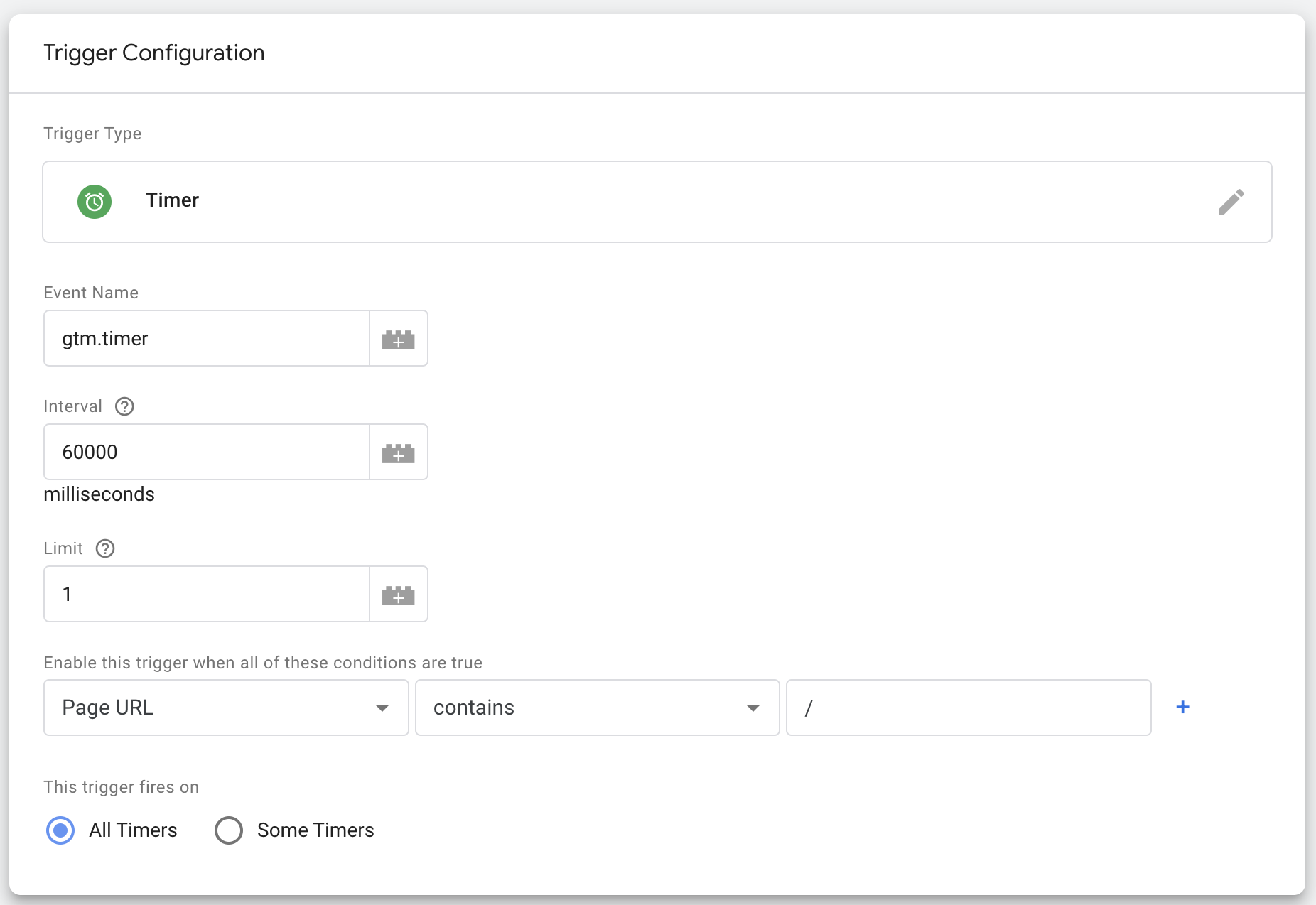Insert variable for Limit field

(x=399, y=595)
